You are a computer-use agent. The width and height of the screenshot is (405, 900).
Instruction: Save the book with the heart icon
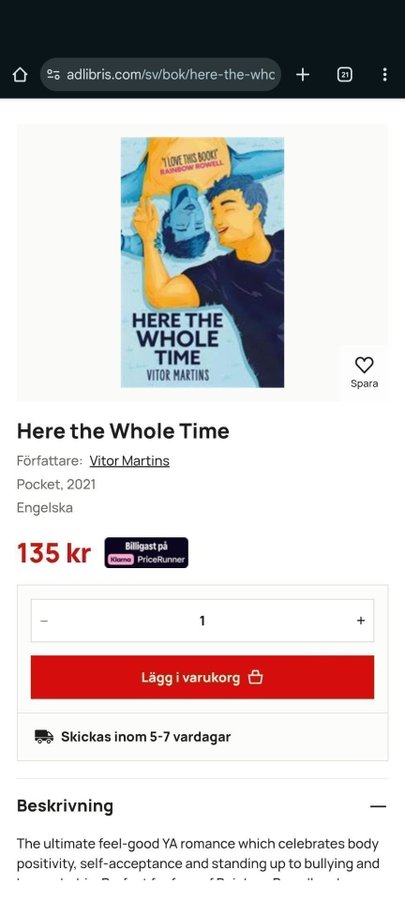click(364, 372)
